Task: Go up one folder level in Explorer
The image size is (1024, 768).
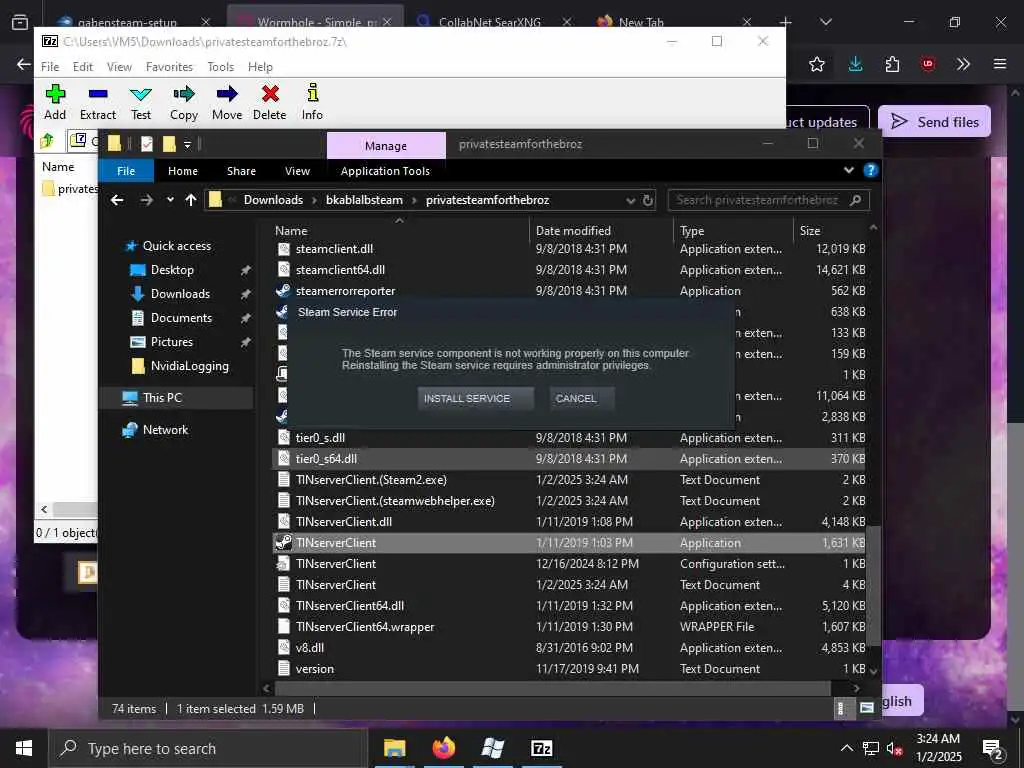Action: [191, 200]
